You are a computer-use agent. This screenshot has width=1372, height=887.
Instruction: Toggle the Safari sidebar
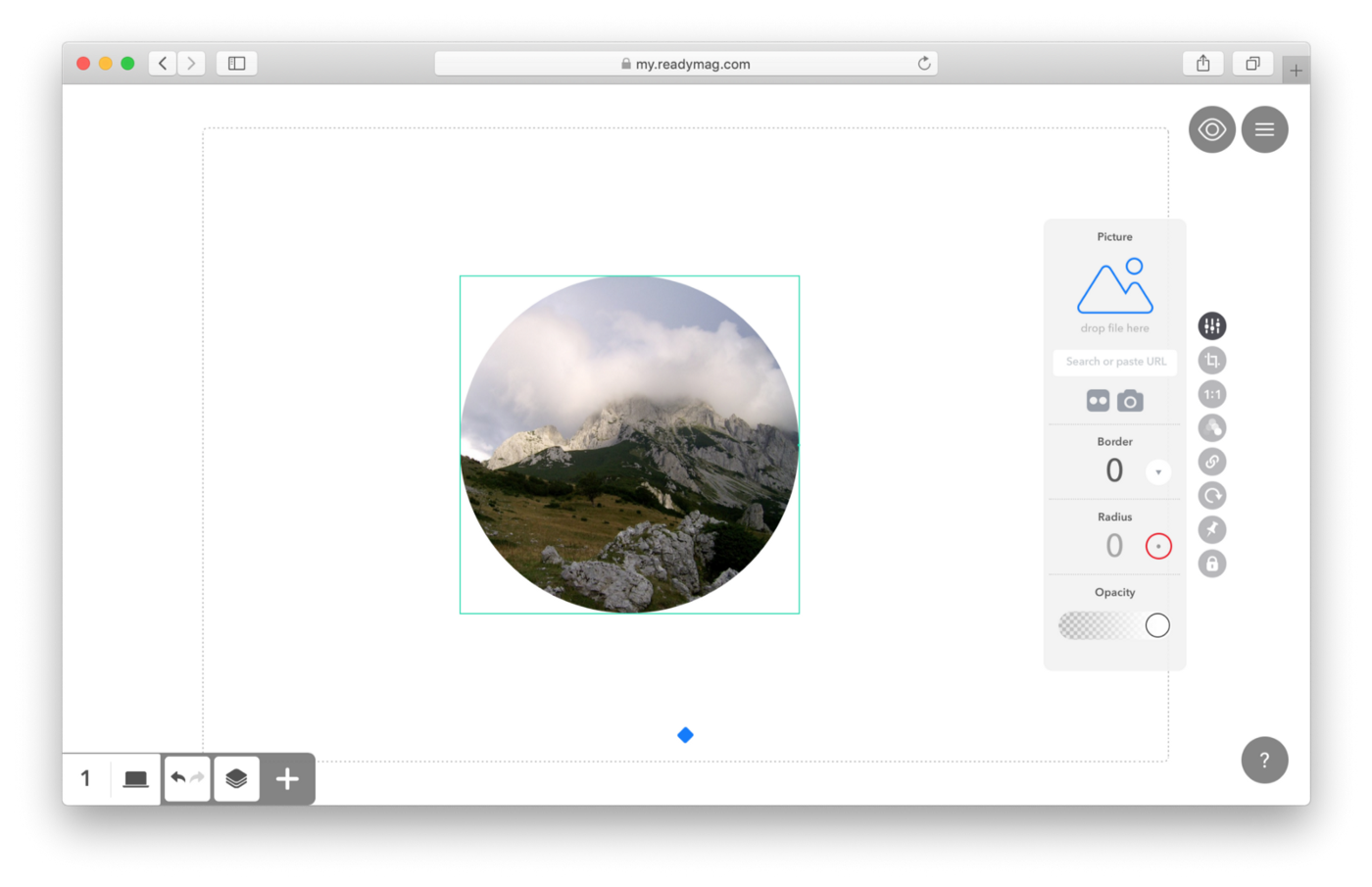(x=236, y=63)
